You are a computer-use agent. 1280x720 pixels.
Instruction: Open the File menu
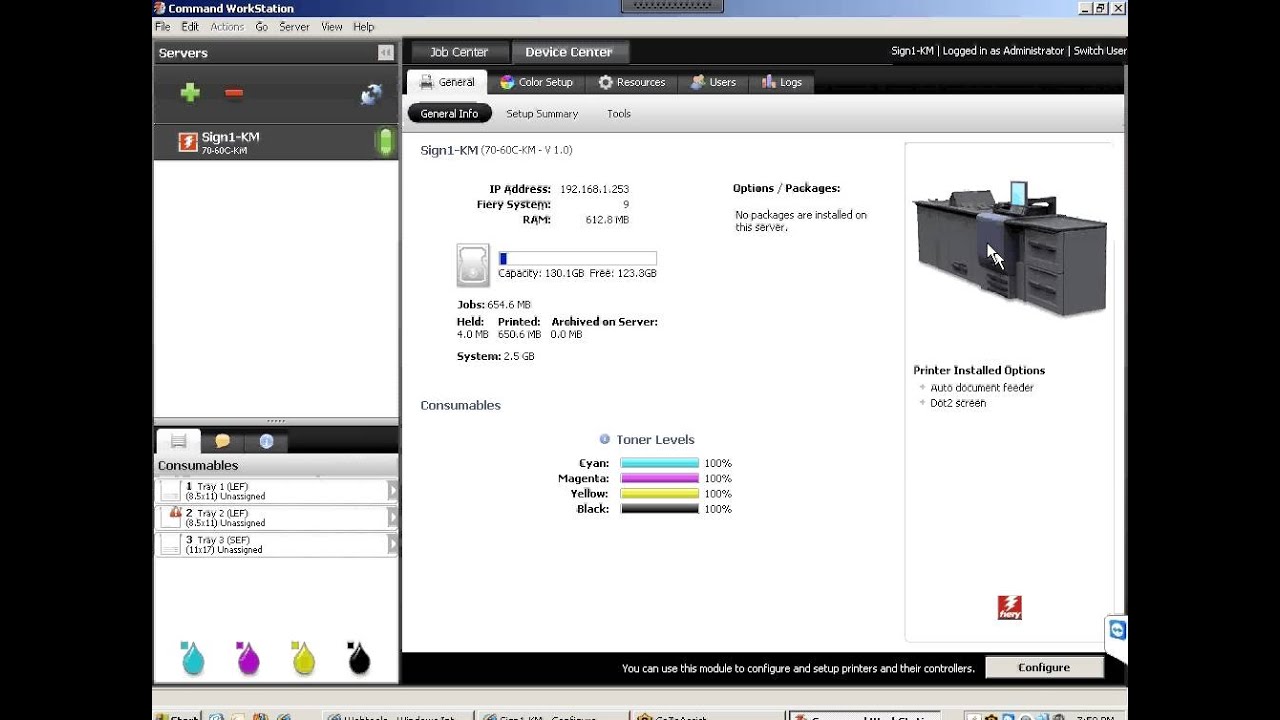click(162, 27)
